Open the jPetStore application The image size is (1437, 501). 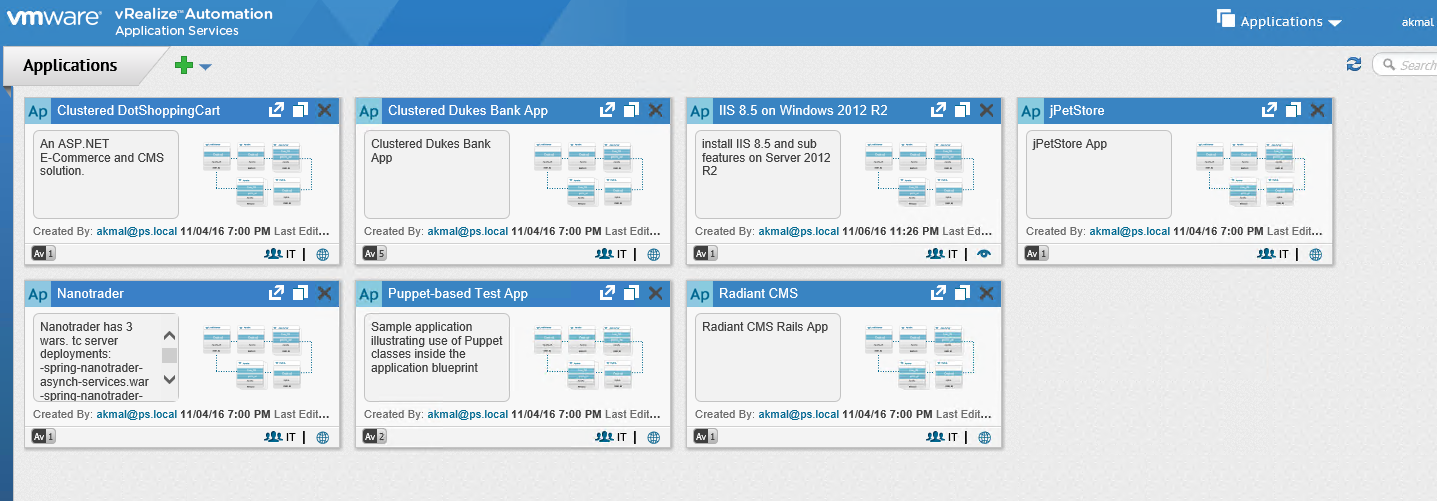(x=1269, y=110)
